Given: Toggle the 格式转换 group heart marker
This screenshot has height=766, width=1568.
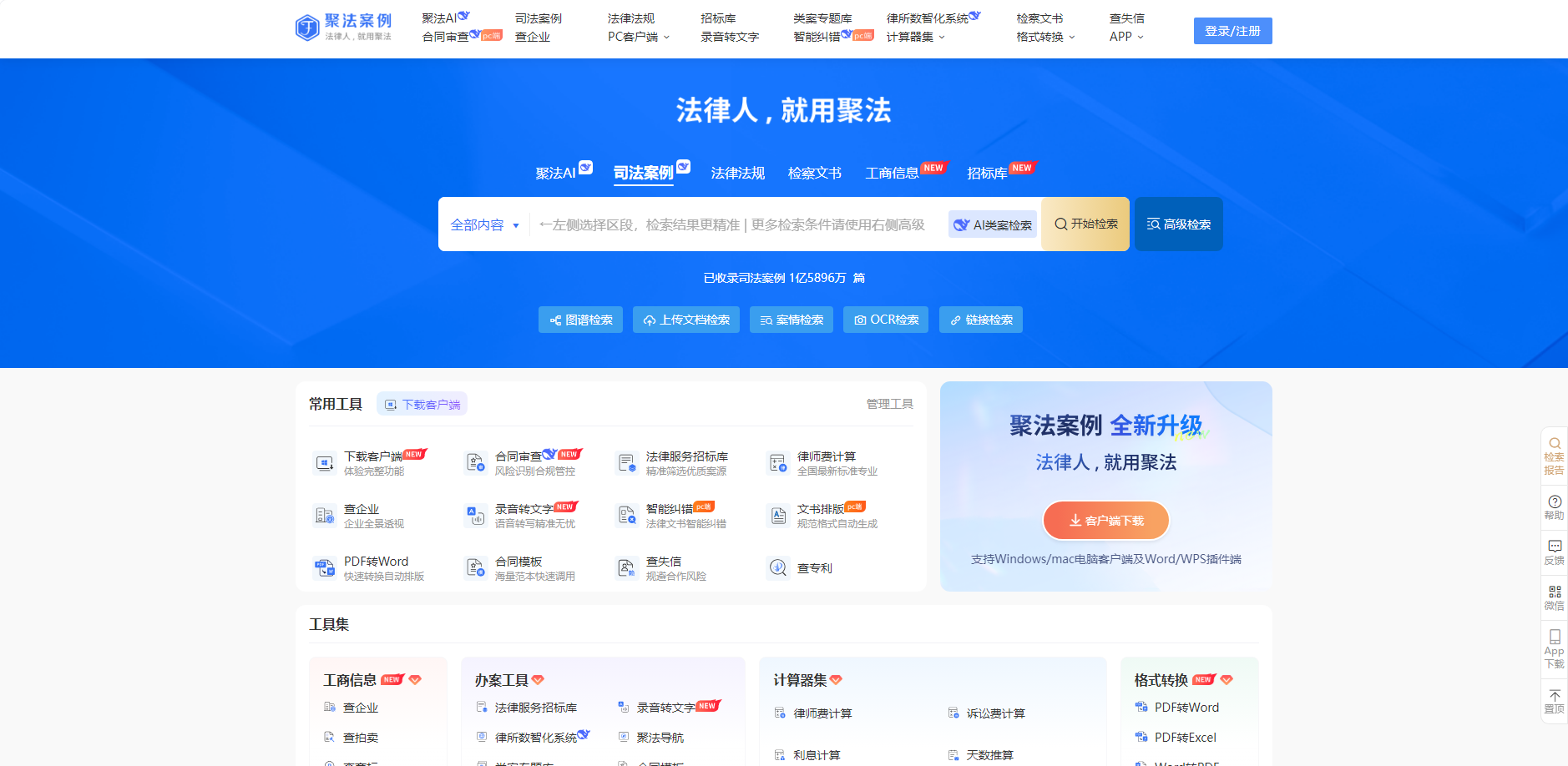Looking at the screenshot, I should [x=1227, y=679].
